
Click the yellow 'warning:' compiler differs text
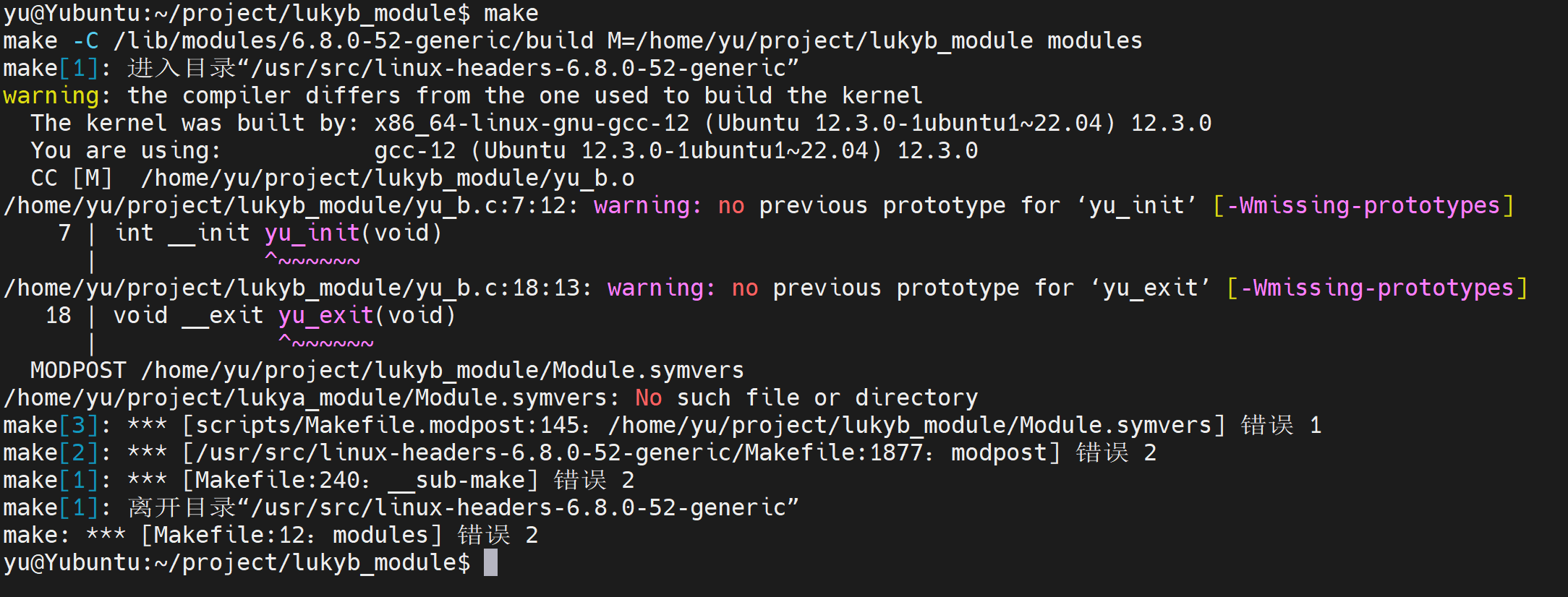tap(57, 95)
